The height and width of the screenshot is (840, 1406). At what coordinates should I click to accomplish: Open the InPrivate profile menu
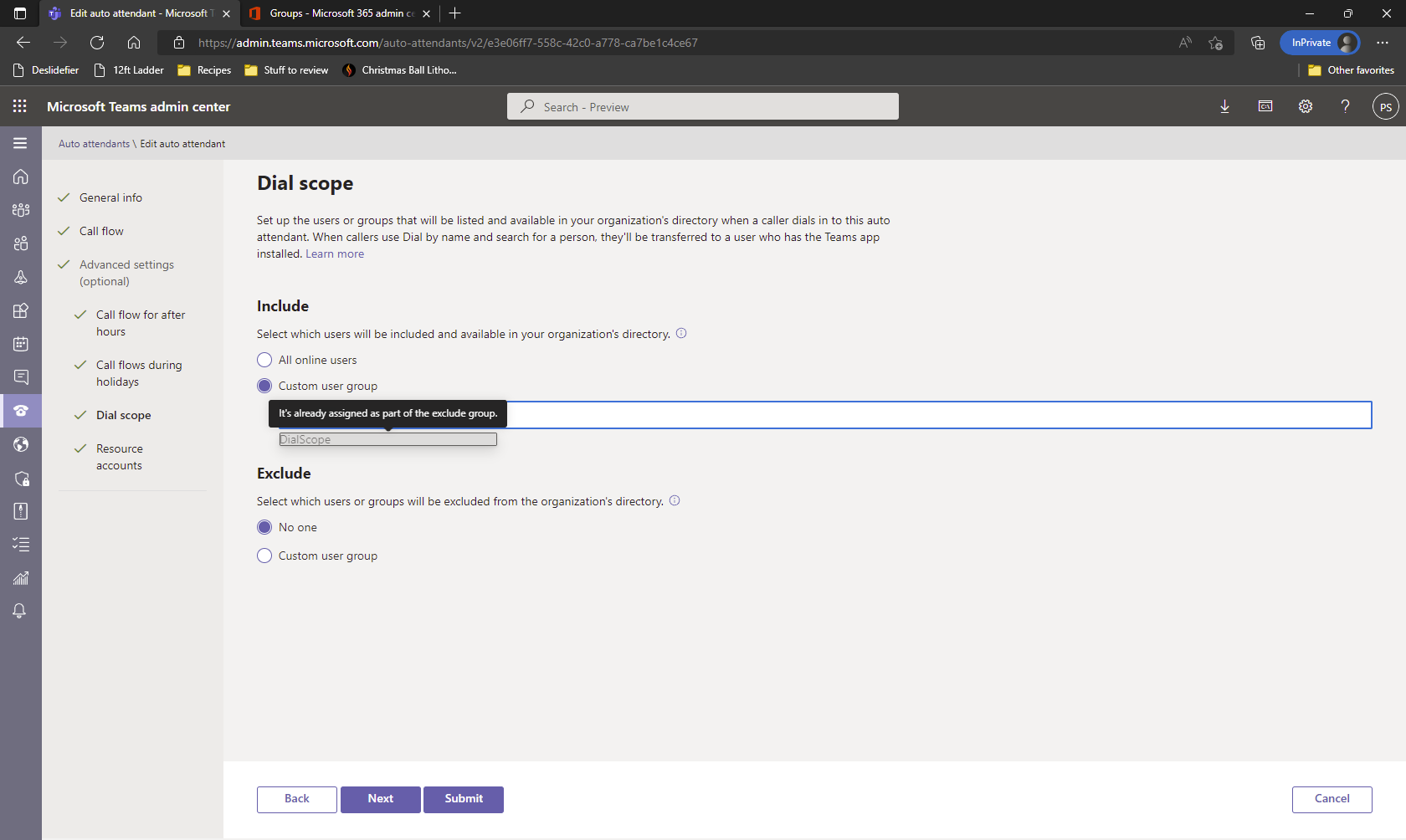click(x=1320, y=43)
